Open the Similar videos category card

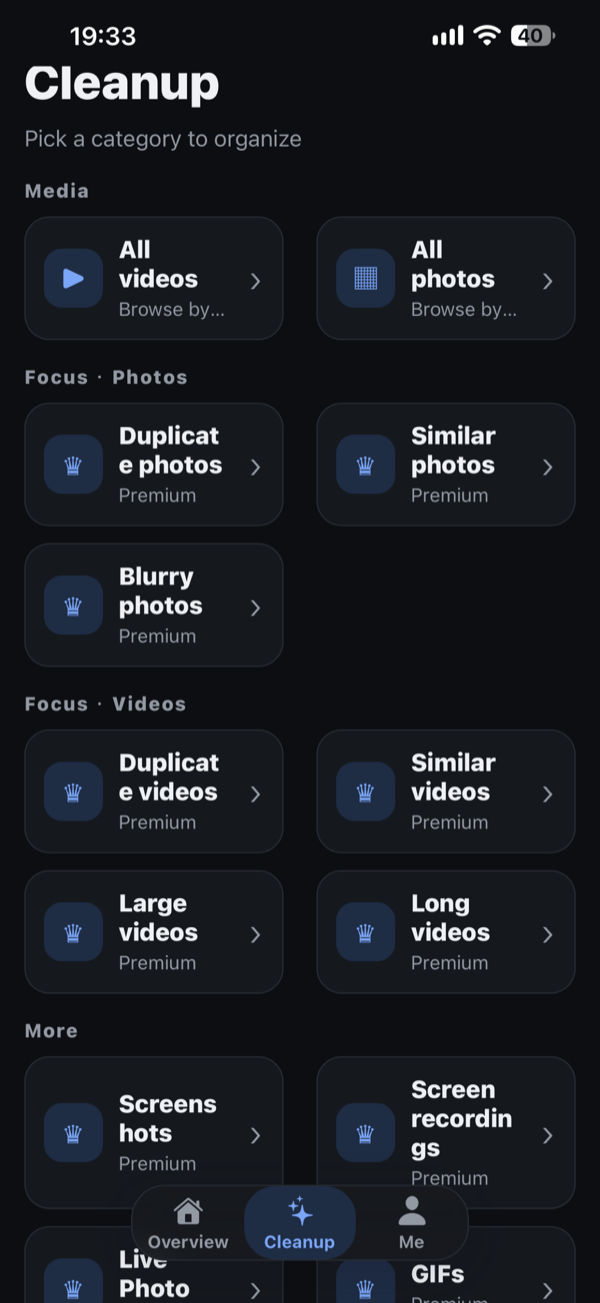tap(446, 791)
